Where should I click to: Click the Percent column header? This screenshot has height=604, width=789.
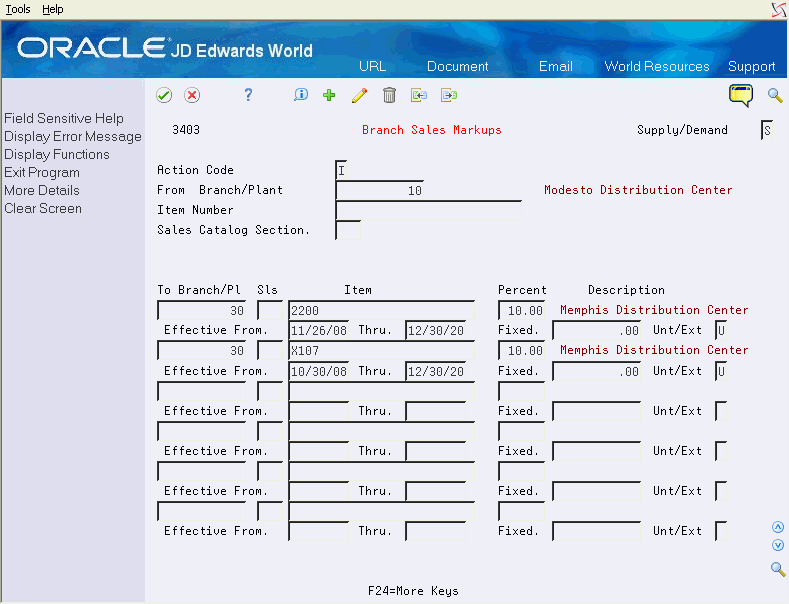pyautogui.click(x=522, y=290)
